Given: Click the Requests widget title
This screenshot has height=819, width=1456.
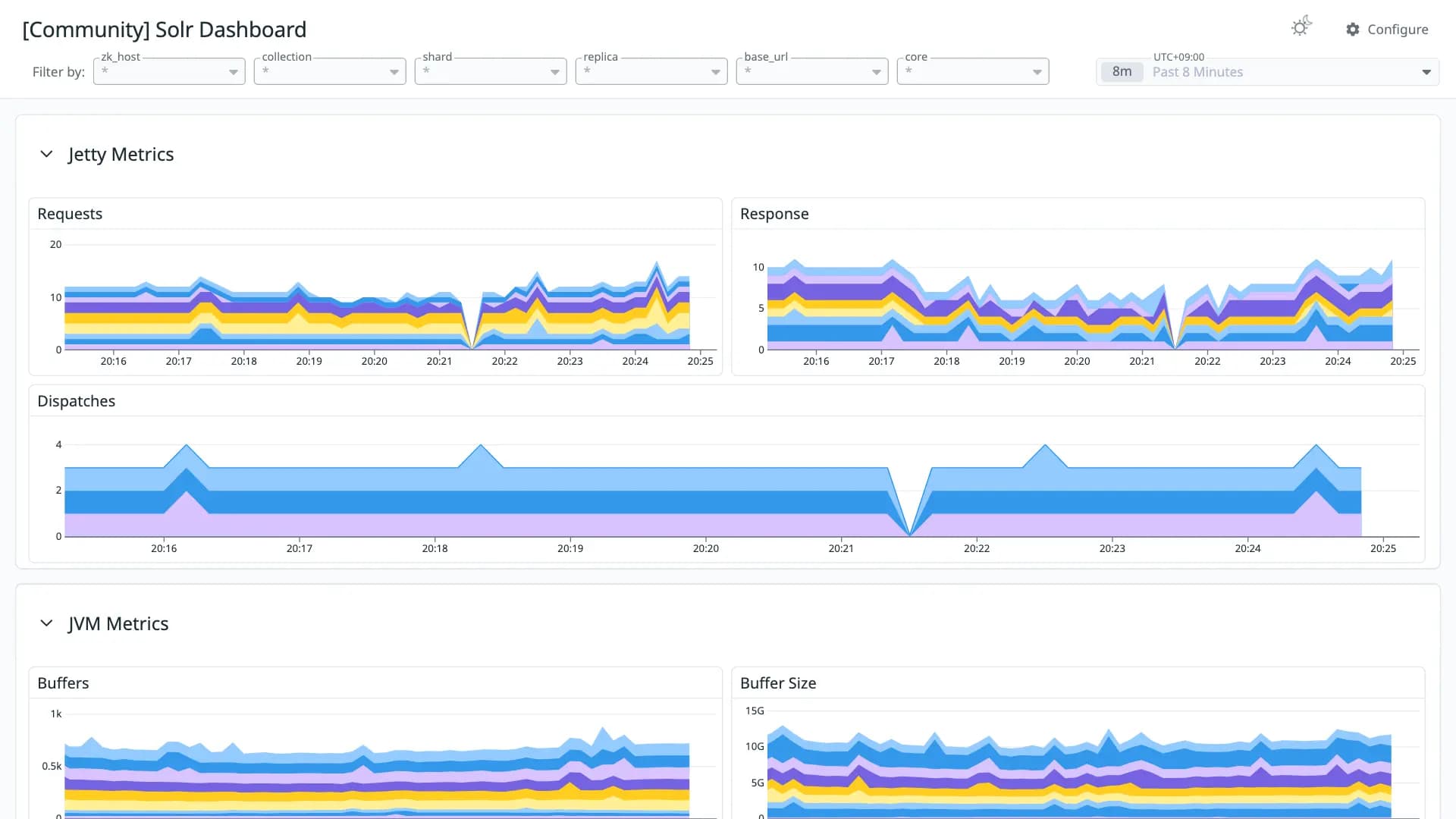Looking at the screenshot, I should tap(70, 214).
